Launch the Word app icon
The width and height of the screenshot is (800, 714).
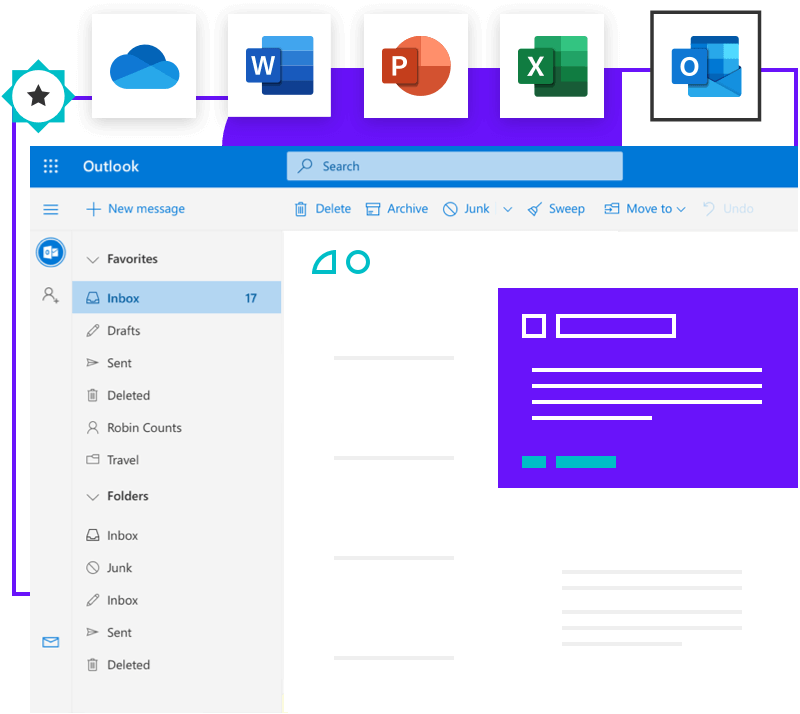pyautogui.click(x=280, y=67)
